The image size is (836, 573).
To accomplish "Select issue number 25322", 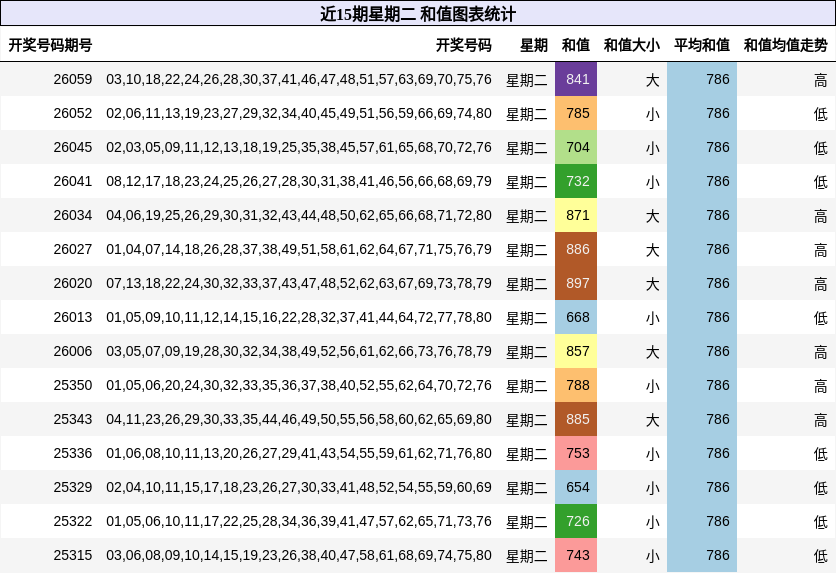I will coord(73,521).
